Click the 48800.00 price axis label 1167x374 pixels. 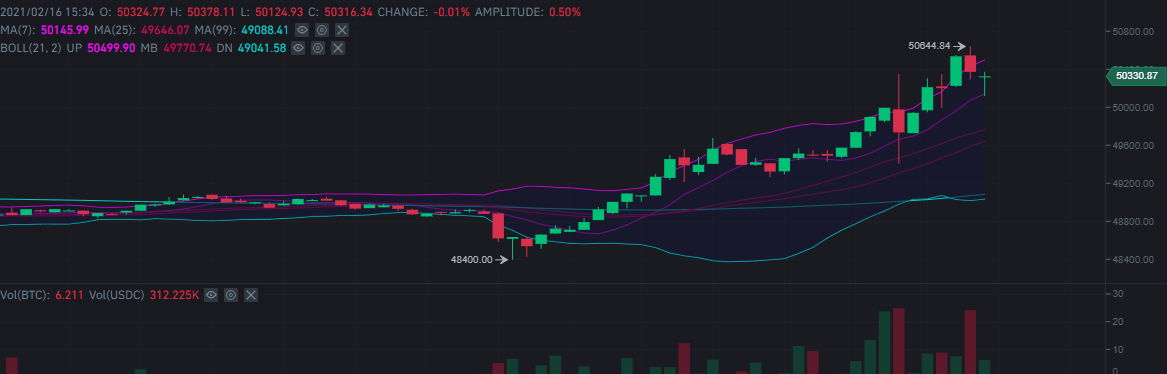click(1134, 222)
